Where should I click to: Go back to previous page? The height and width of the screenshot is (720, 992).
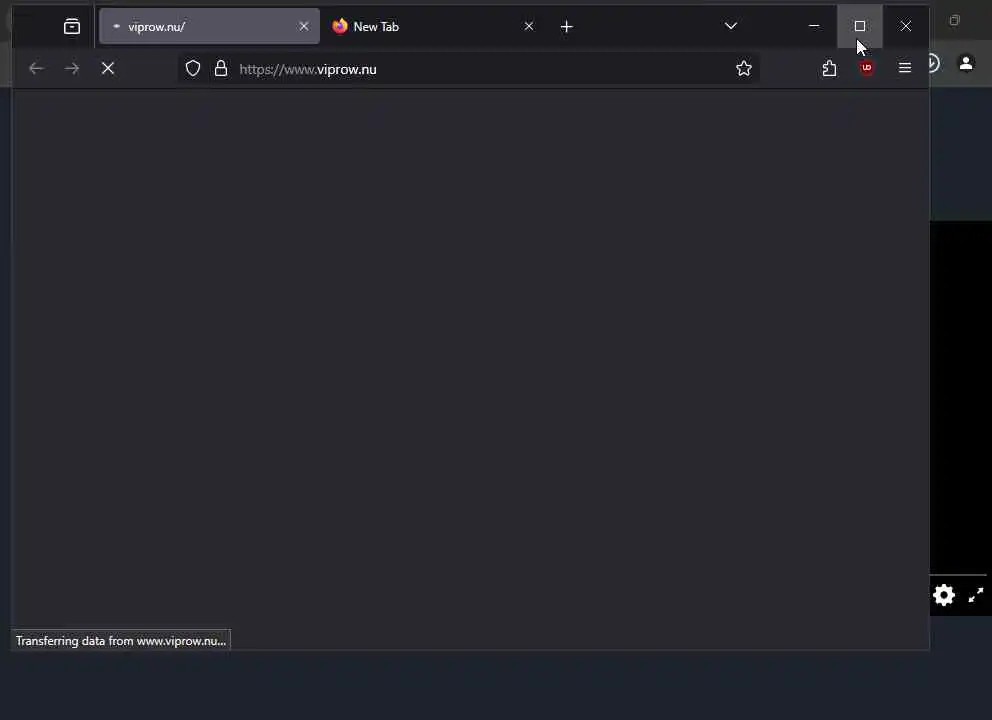point(36,68)
